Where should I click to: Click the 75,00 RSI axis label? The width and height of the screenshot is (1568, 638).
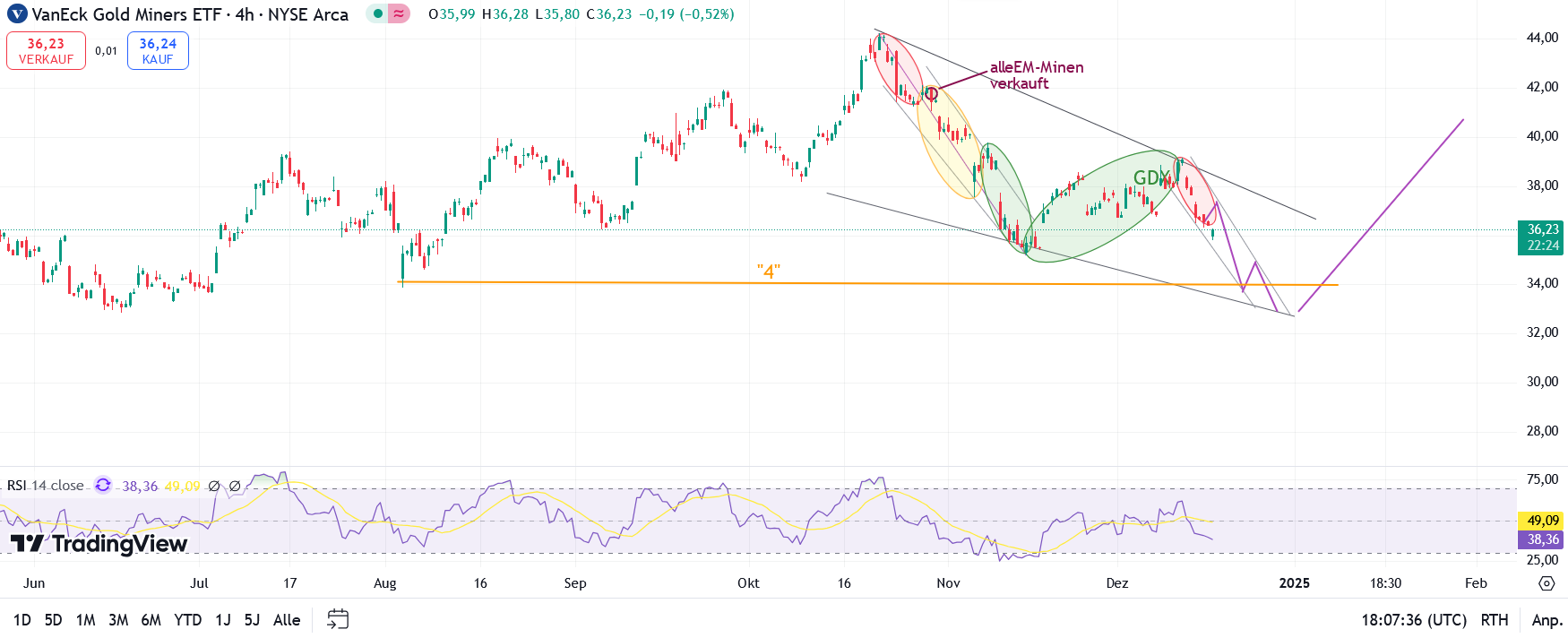pos(1542,479)
